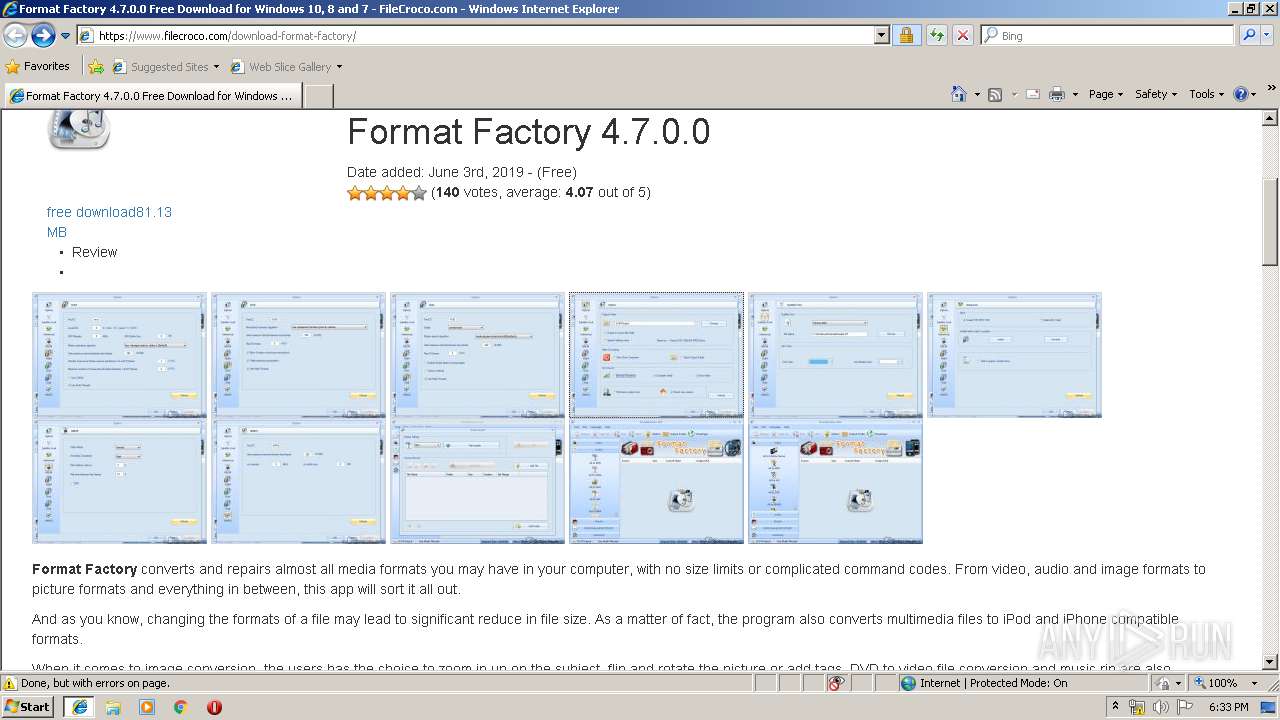Click the Format Factory logo image
Screen dimensions: 1280x720
79,130
